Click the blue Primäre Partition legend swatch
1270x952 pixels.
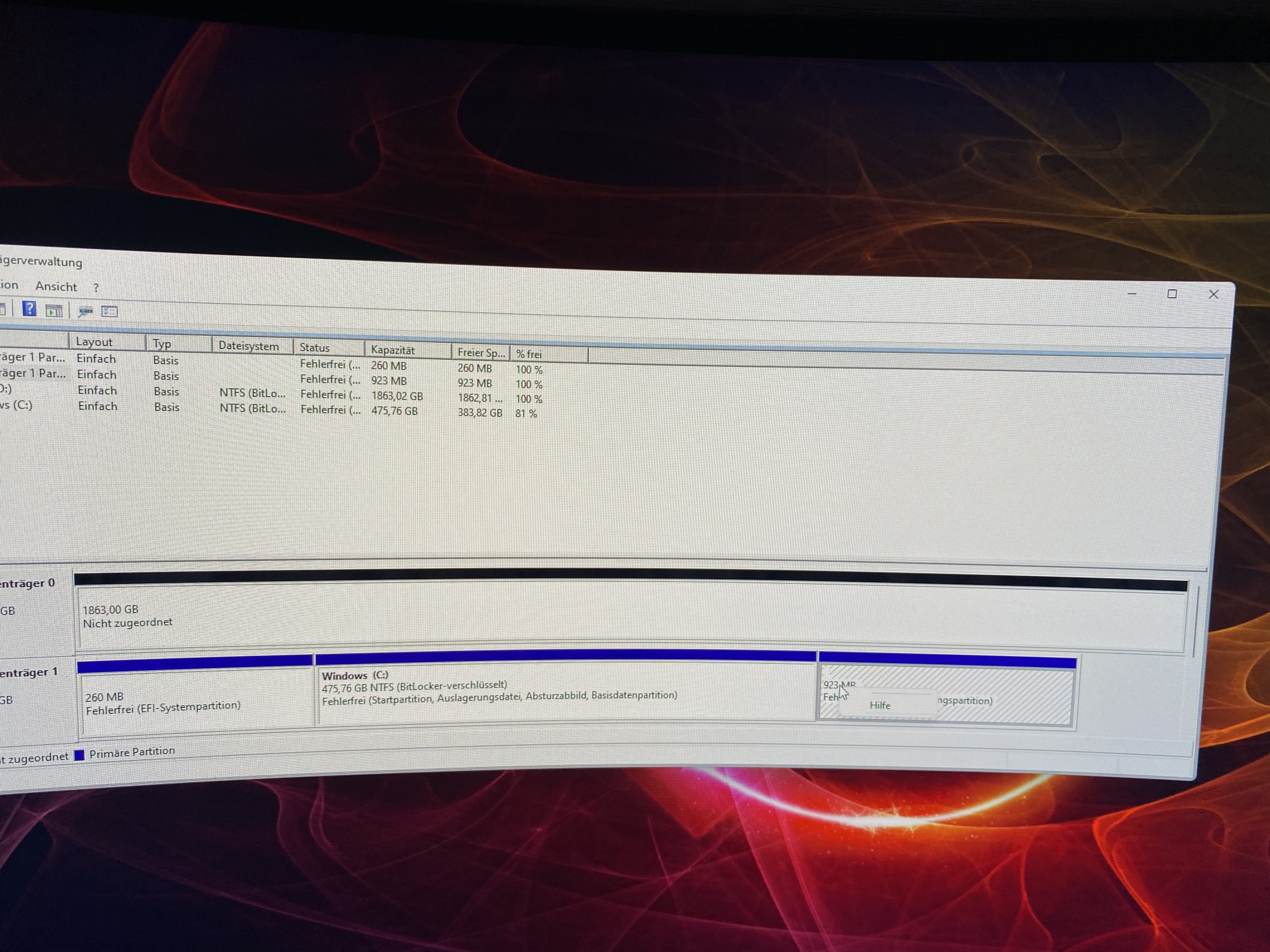click(80, 755)
